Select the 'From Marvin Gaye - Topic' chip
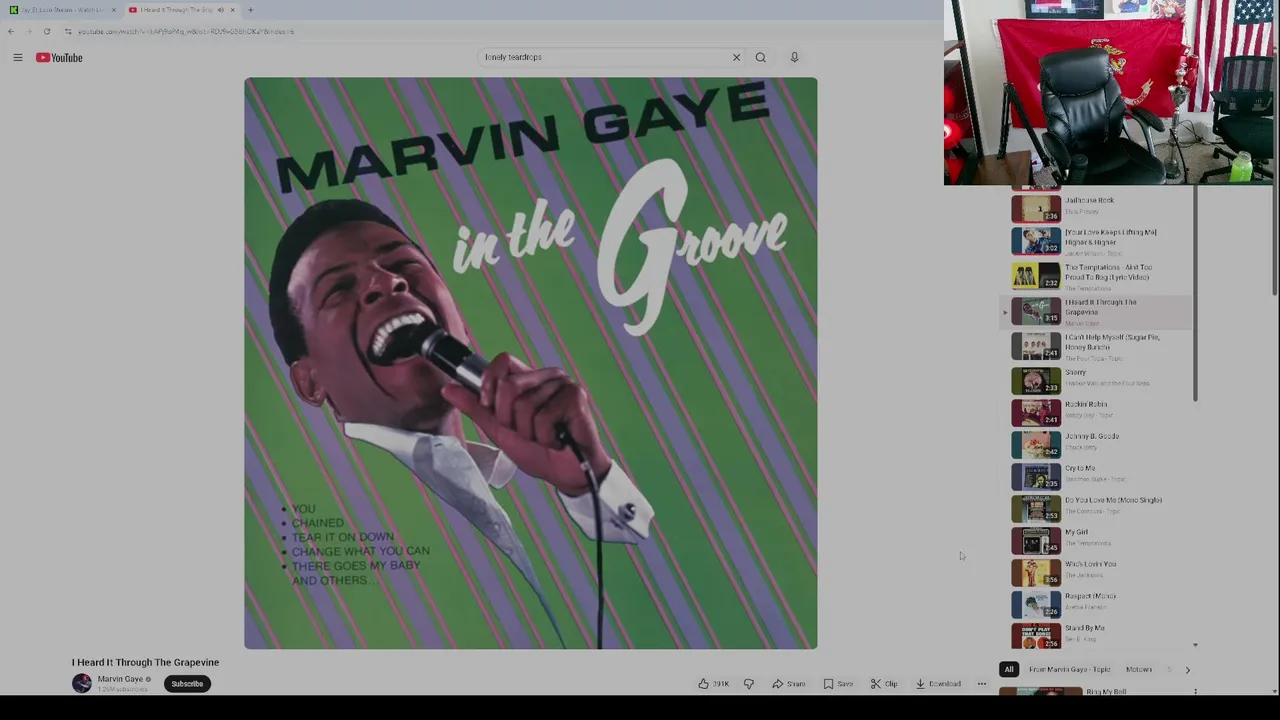1280x720 pixels. [1069, 670]
